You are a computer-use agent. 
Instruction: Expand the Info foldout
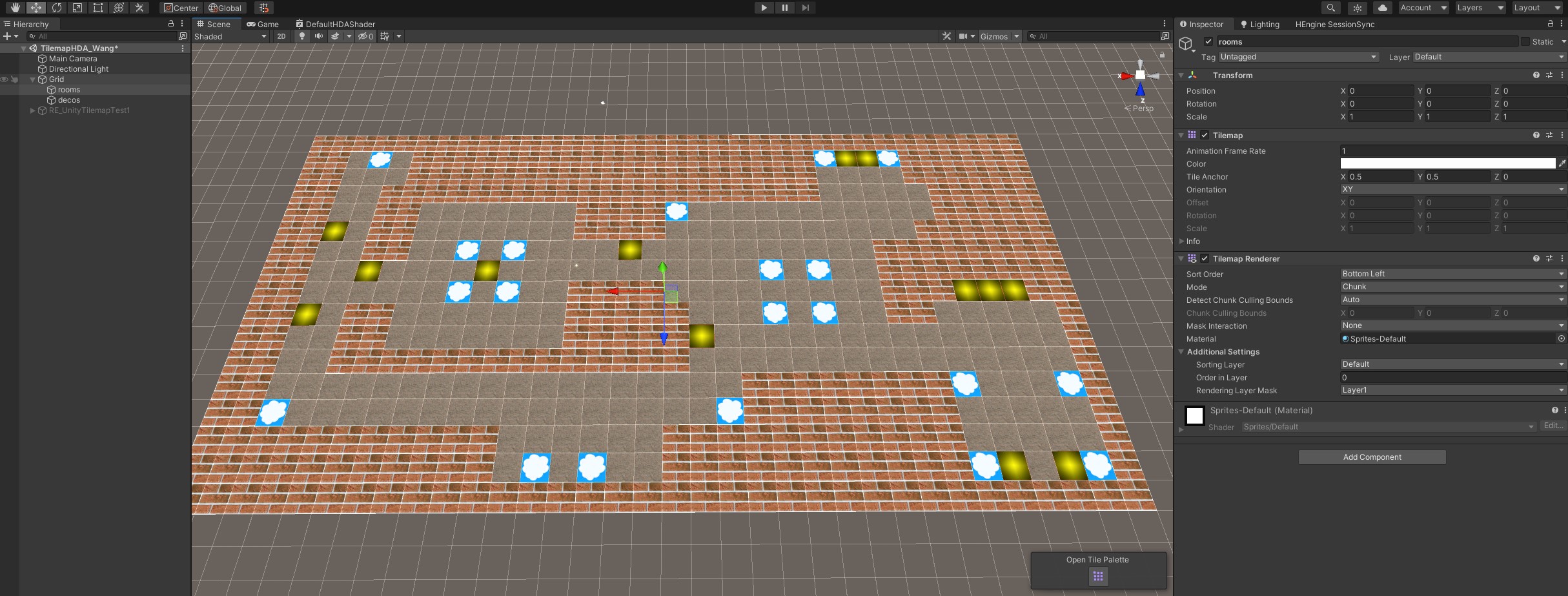tap(1182, 241)
